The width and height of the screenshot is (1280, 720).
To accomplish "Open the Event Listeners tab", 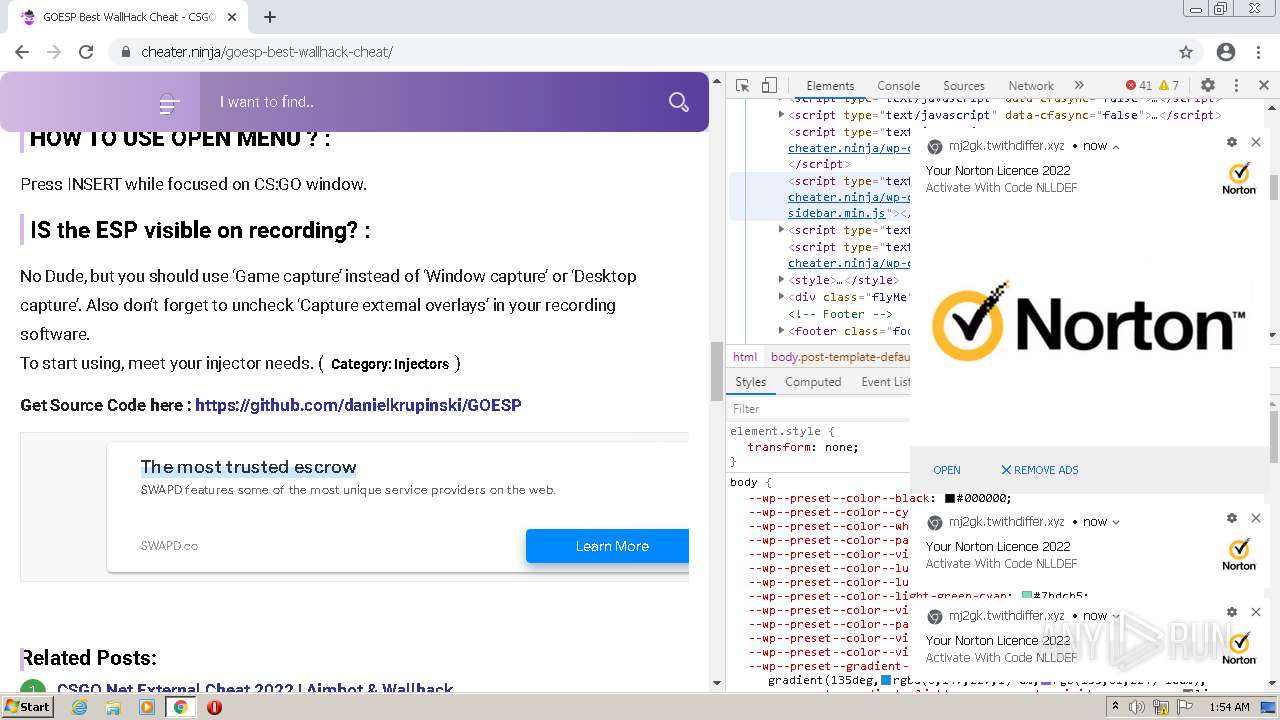I will 885,382.
